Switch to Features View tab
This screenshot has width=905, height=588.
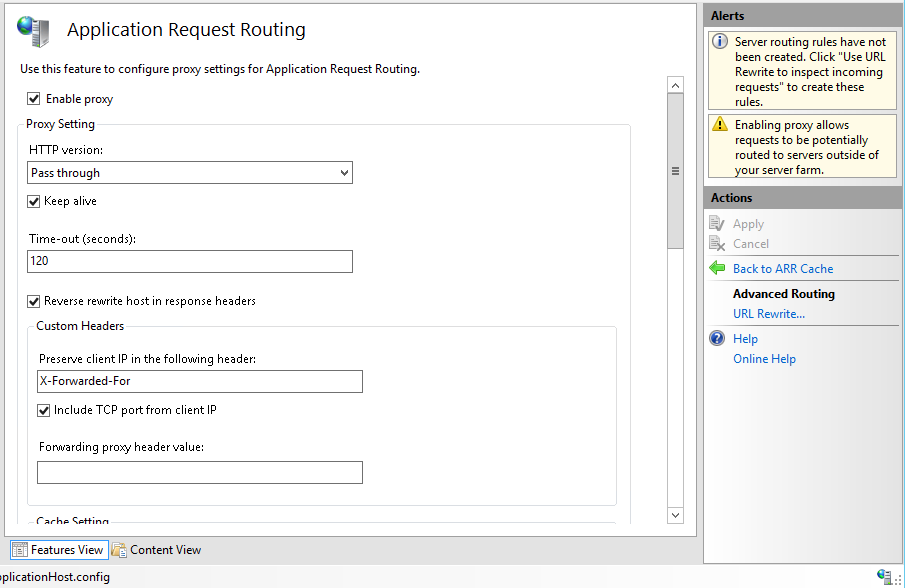coord(59,550)
